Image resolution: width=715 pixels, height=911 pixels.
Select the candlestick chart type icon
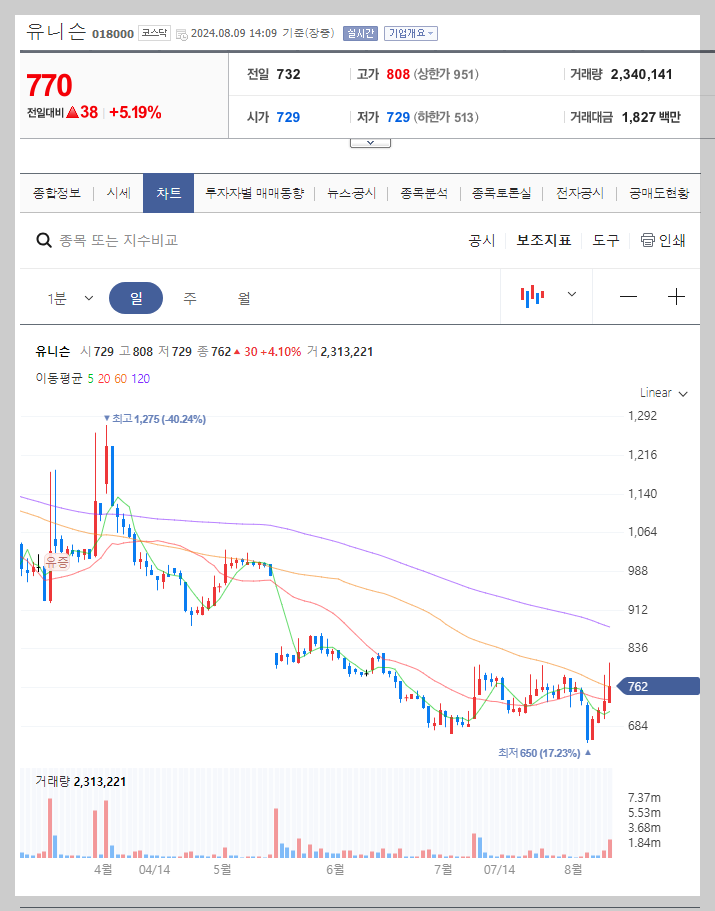coord(533,297)
